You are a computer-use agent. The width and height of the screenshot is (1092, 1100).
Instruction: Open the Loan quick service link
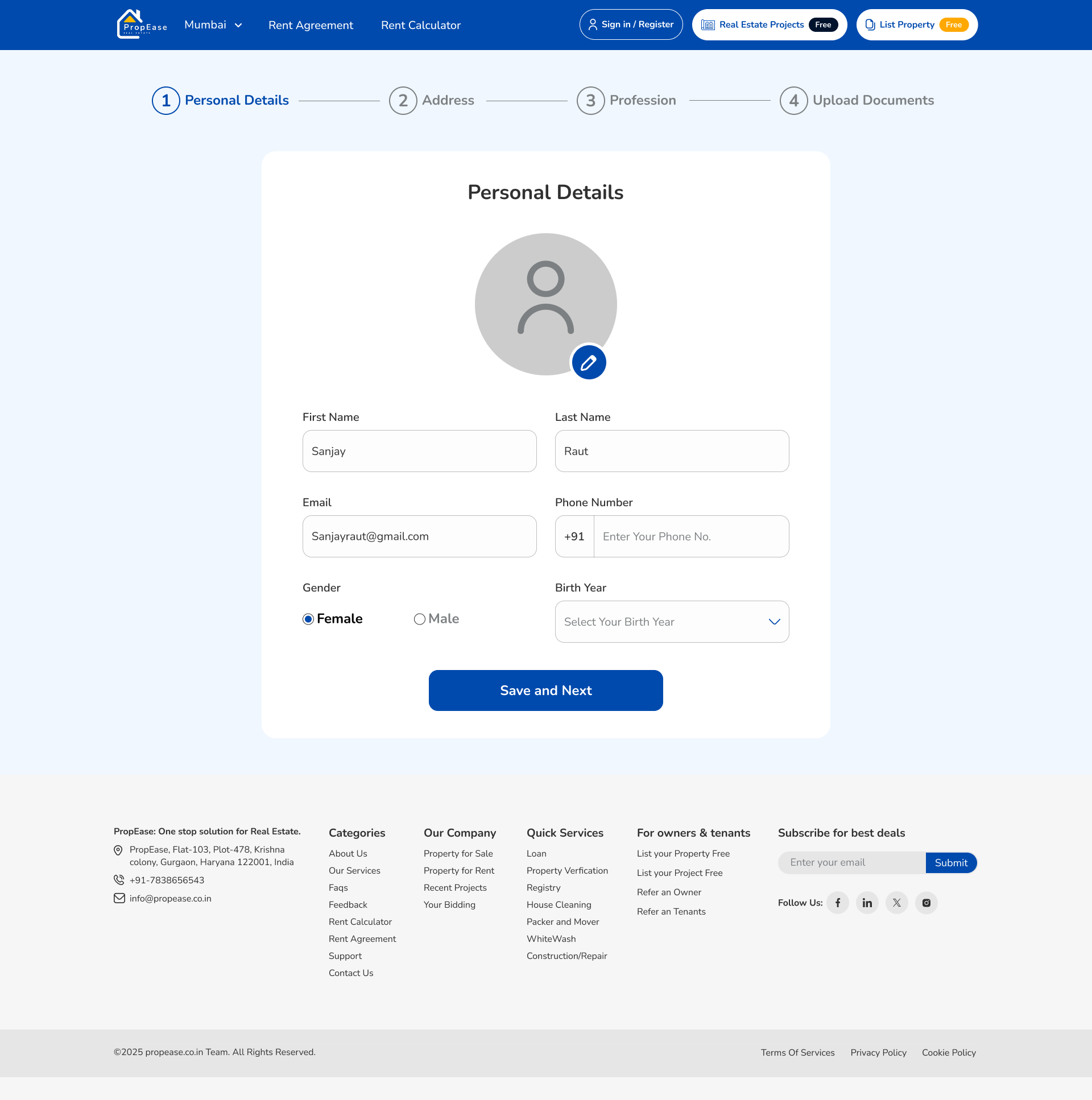click(x=536, y=854)
